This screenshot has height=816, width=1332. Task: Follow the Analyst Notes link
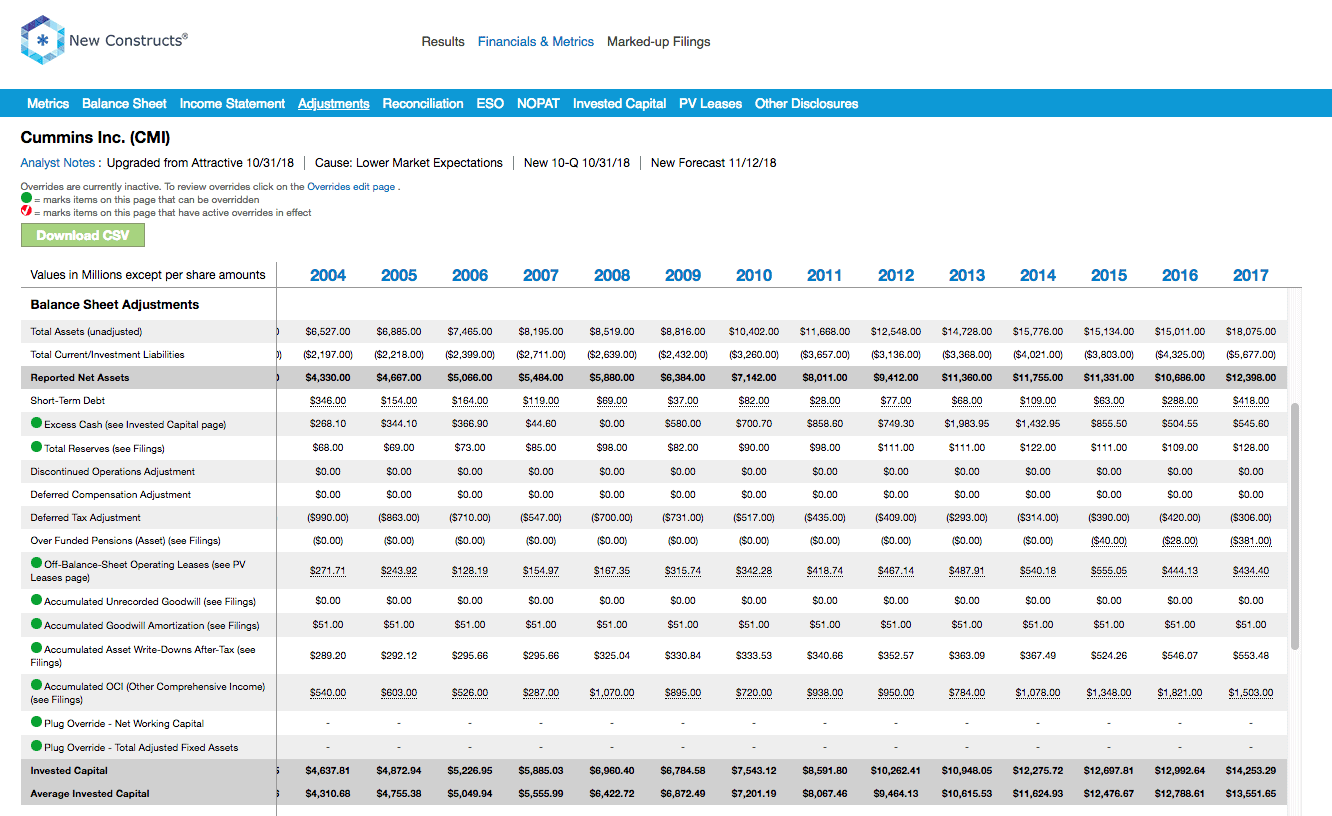[58, 163]
